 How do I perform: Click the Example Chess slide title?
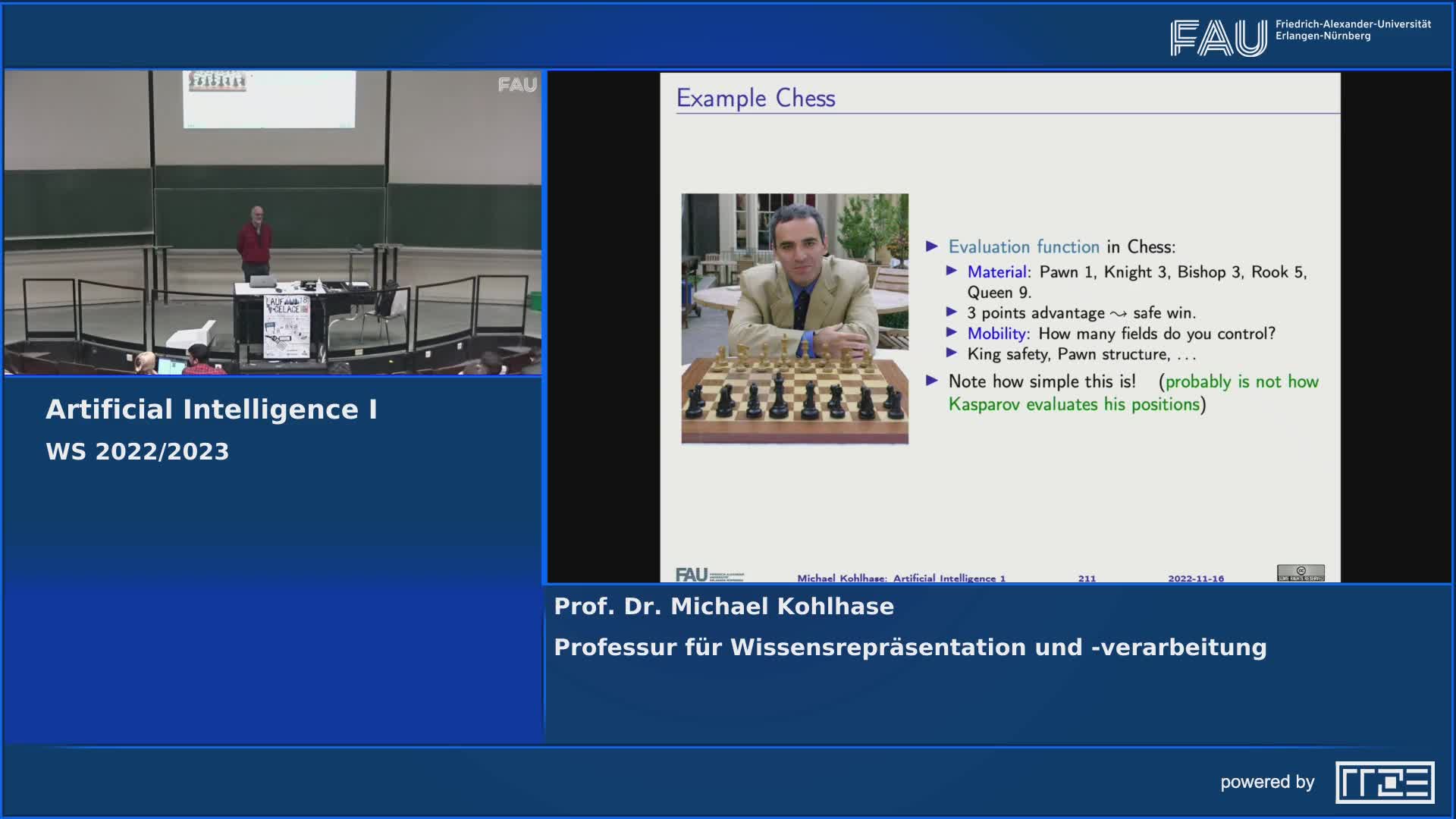point(755,99)
